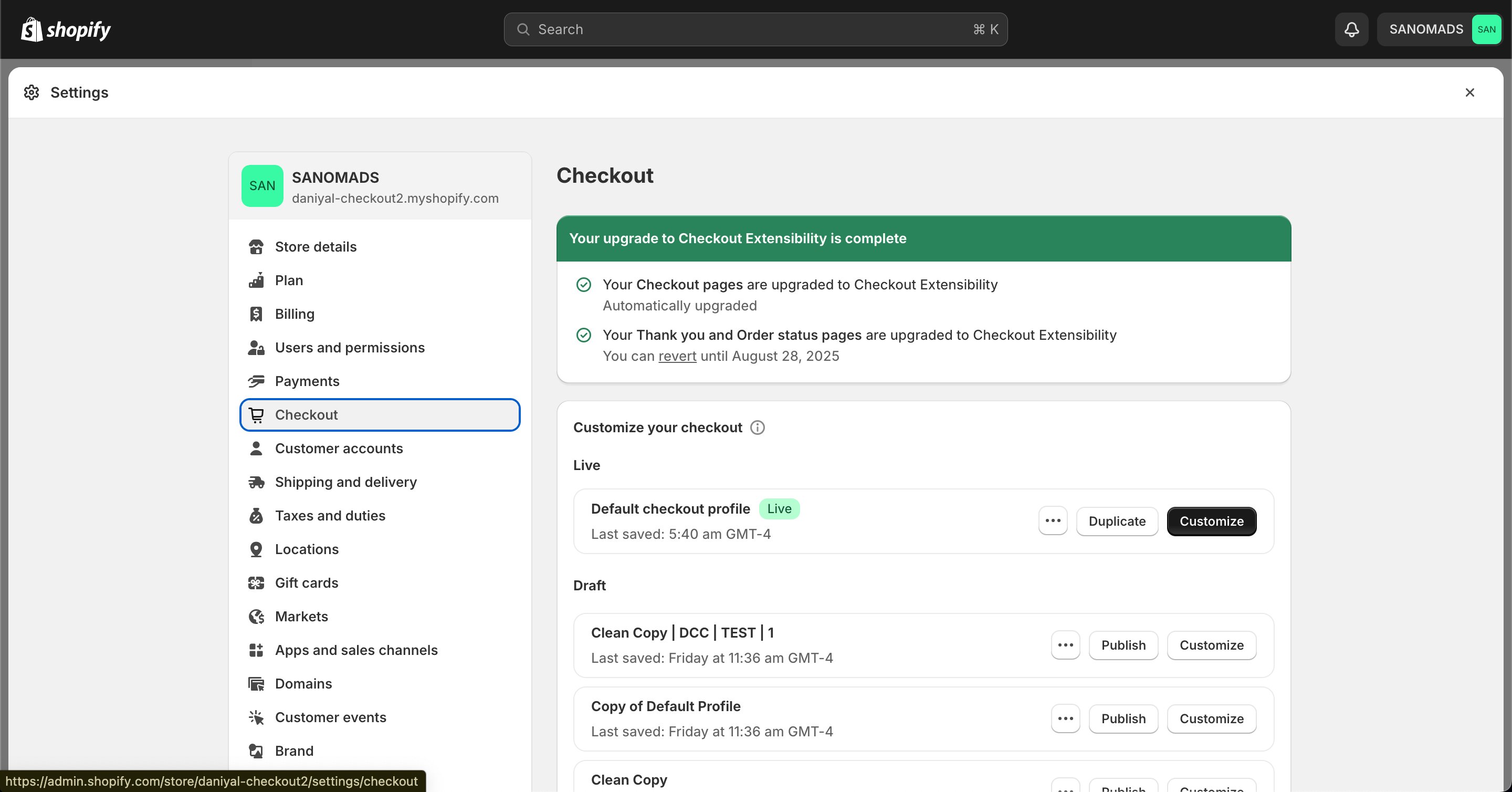Click the Checkout cart icon

pyautogui.click(x=256, y=415)
